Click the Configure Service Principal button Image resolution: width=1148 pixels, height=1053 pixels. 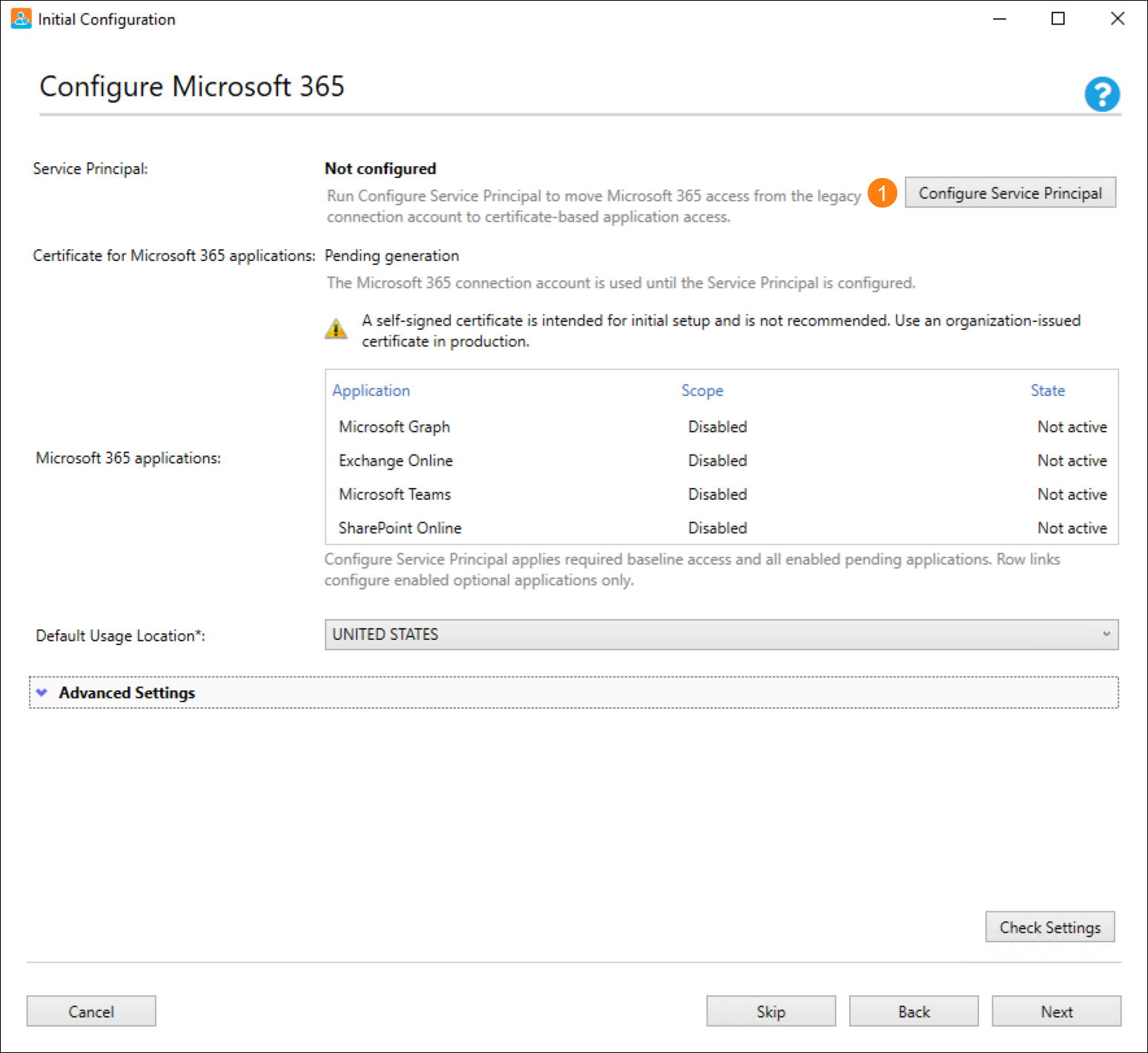[x=1010, y=193]
